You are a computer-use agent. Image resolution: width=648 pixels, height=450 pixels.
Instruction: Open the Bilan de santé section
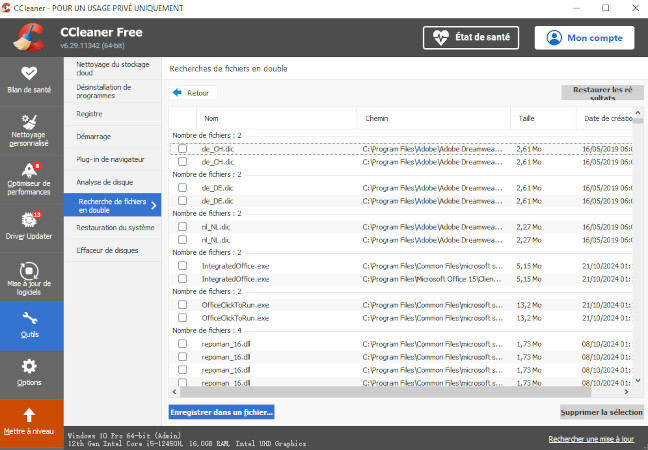pos(29,81)
